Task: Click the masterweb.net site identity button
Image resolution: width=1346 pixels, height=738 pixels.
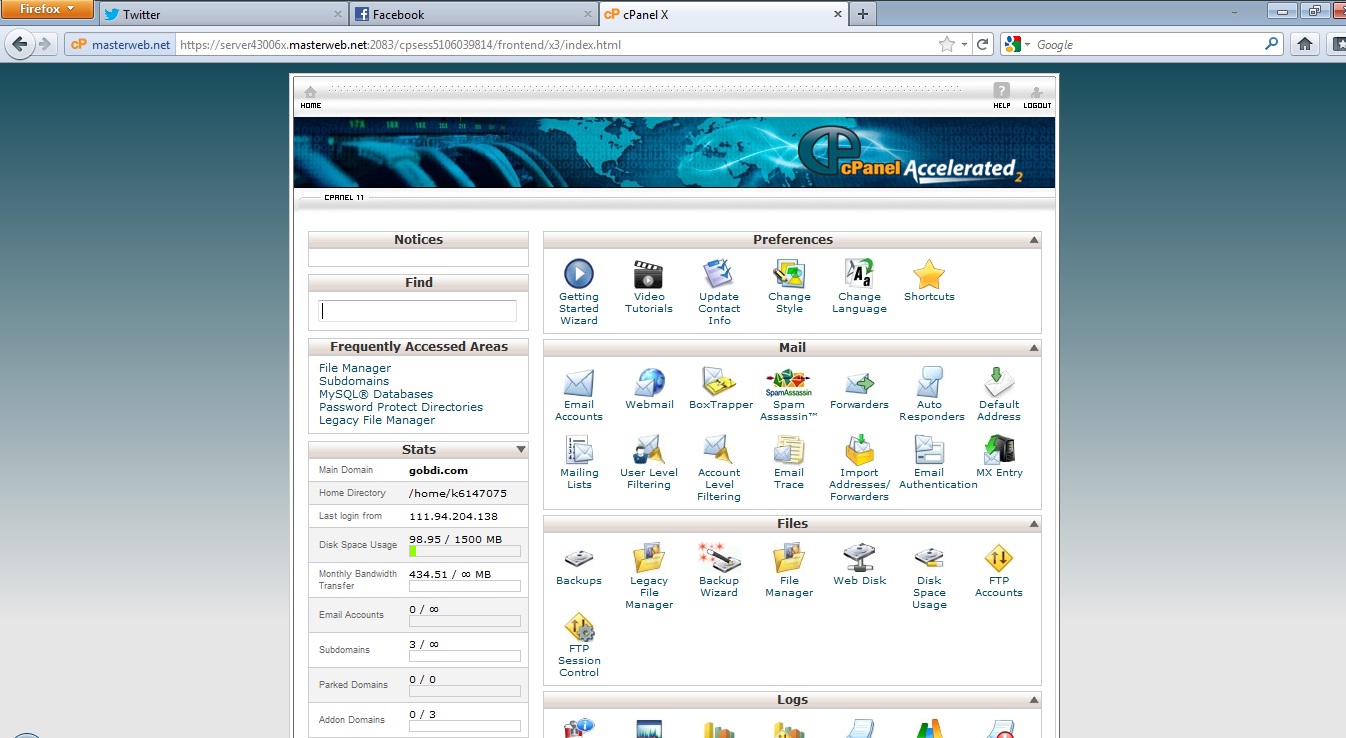Action: (x=120, y=45)
